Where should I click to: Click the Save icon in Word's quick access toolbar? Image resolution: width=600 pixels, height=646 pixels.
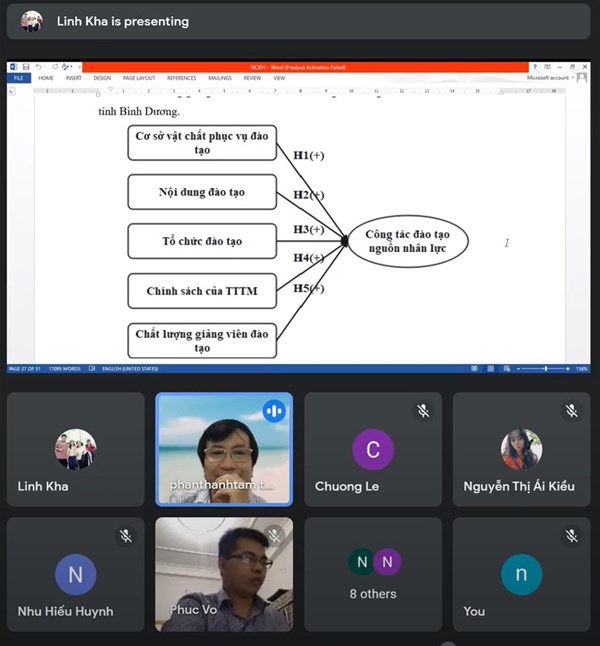click(x=26, y=67)
